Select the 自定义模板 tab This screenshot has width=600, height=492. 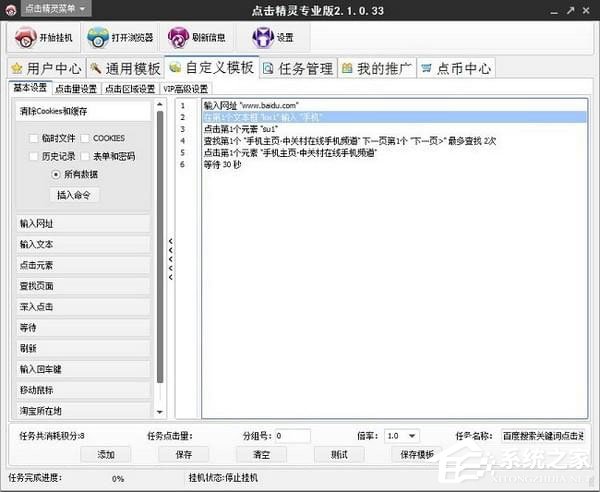click(212, 67)
